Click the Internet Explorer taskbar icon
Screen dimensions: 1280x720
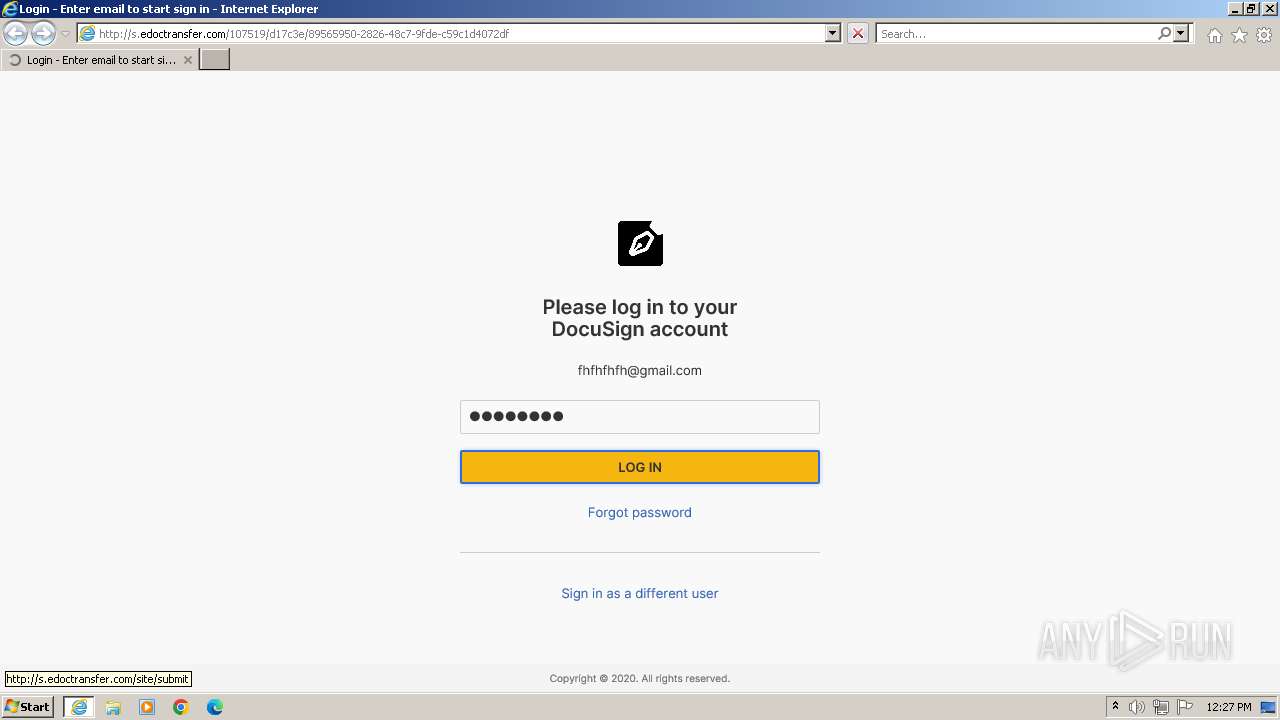79,707
